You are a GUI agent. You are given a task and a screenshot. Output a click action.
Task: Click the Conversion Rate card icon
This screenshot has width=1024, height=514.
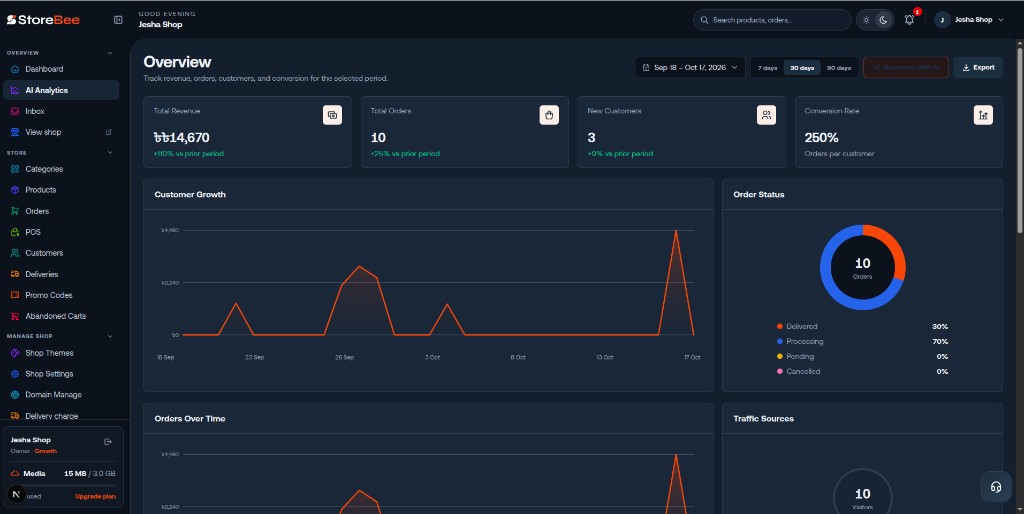(x=983, y=115)
